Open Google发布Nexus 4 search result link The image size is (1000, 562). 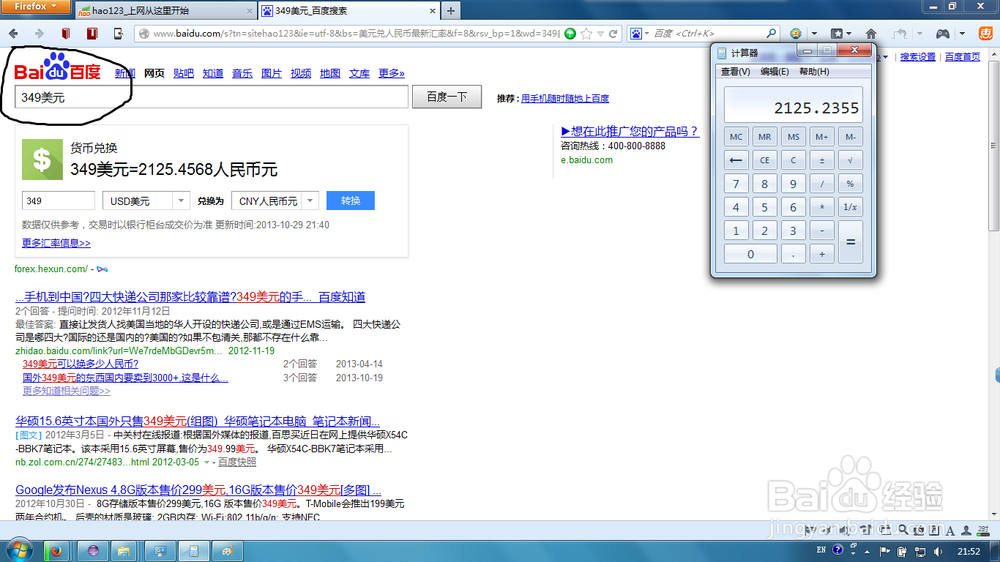click(x=198, y=490)
